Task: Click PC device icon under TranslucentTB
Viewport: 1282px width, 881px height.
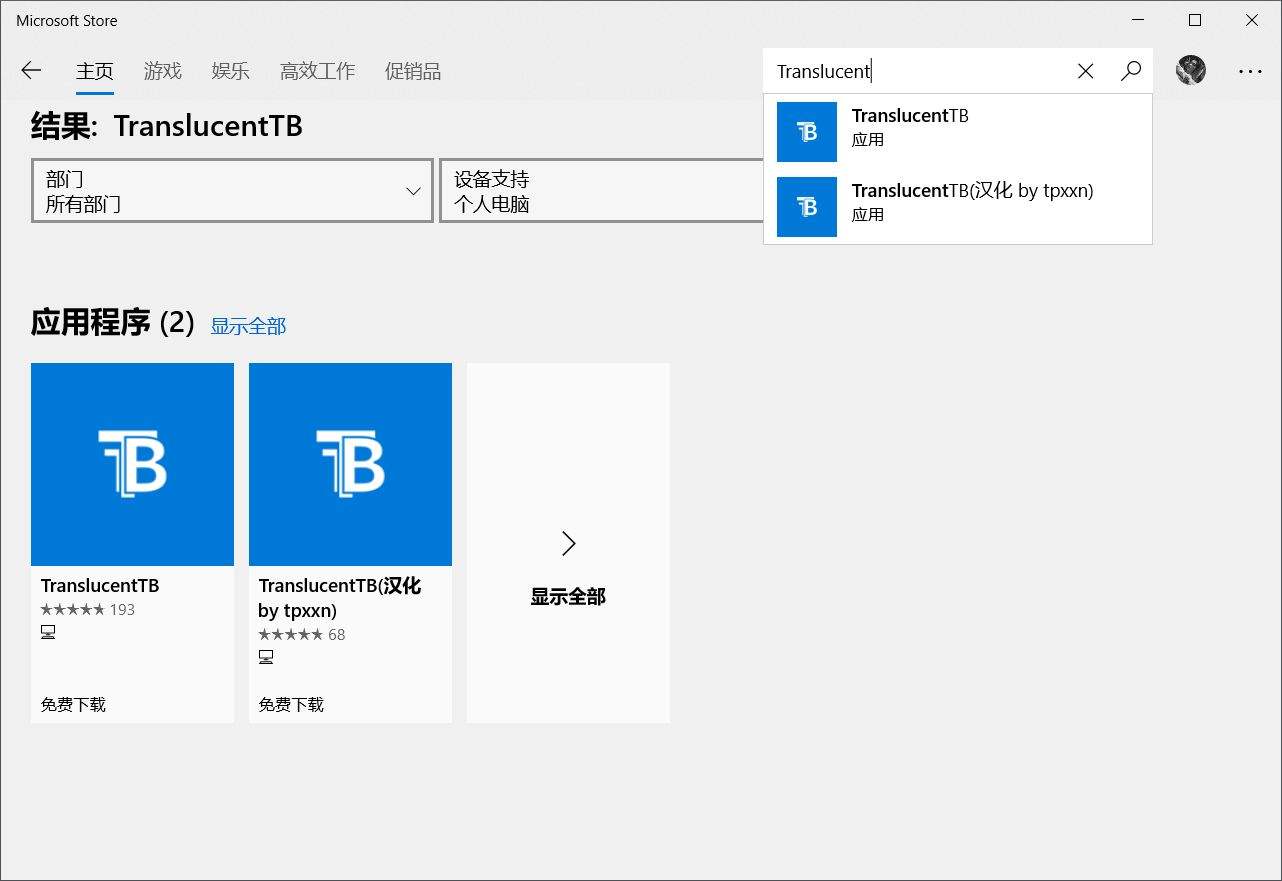Action: (48, 632)
